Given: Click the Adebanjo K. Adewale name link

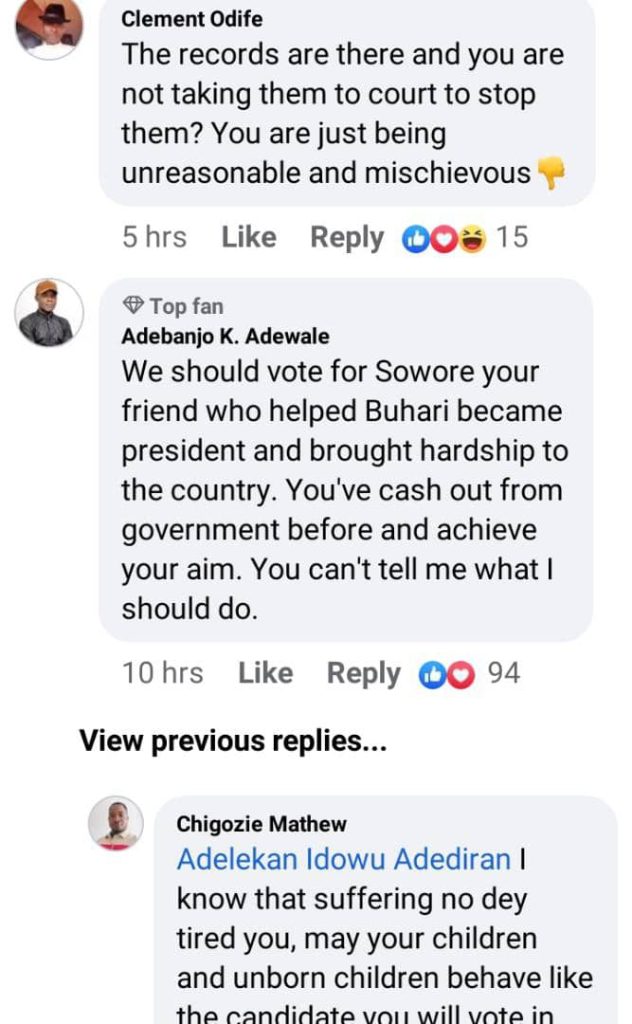Looking at the screenshot, I should point(225,337).
